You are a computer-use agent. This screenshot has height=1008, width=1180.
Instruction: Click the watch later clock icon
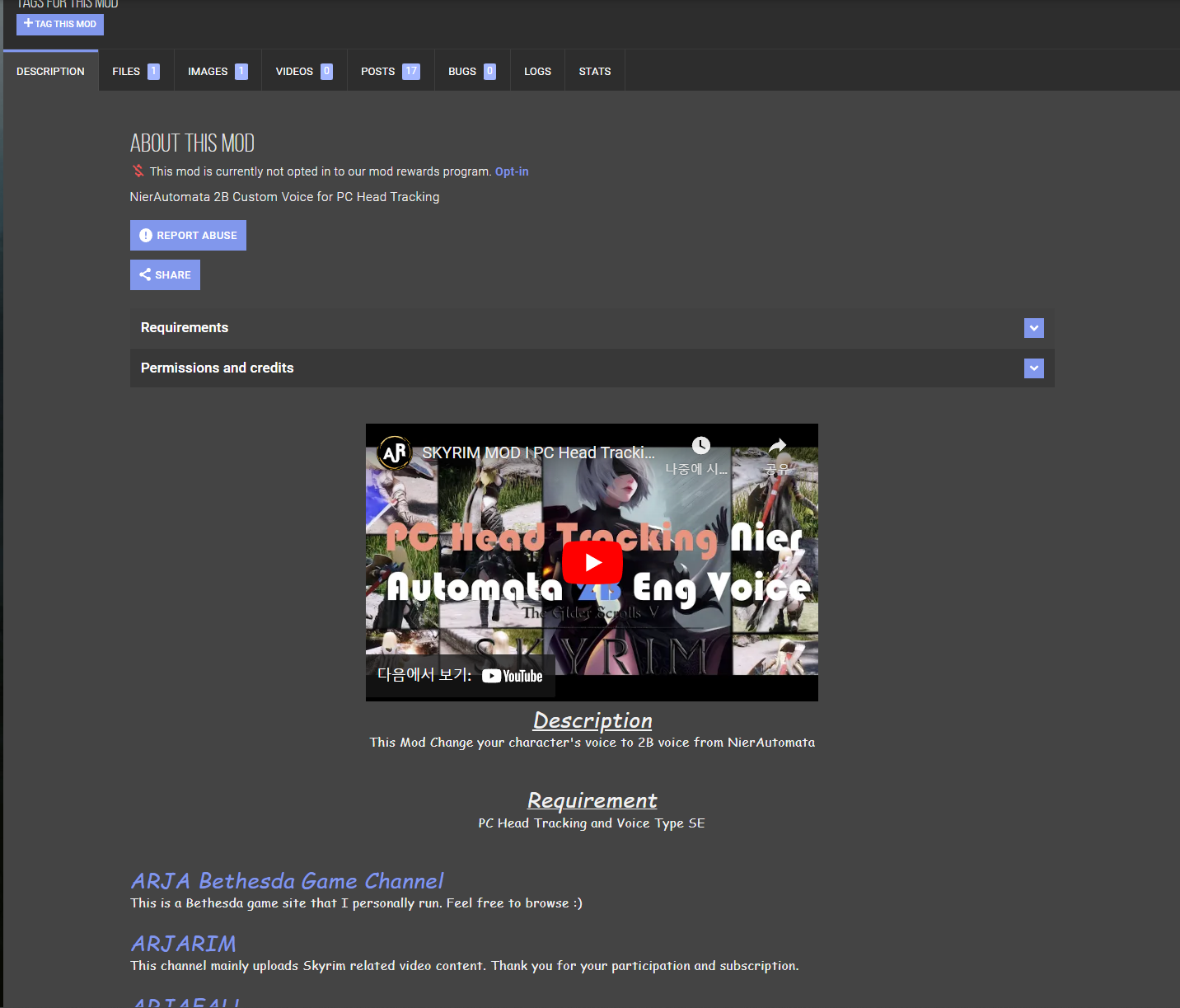pos(700,446)
